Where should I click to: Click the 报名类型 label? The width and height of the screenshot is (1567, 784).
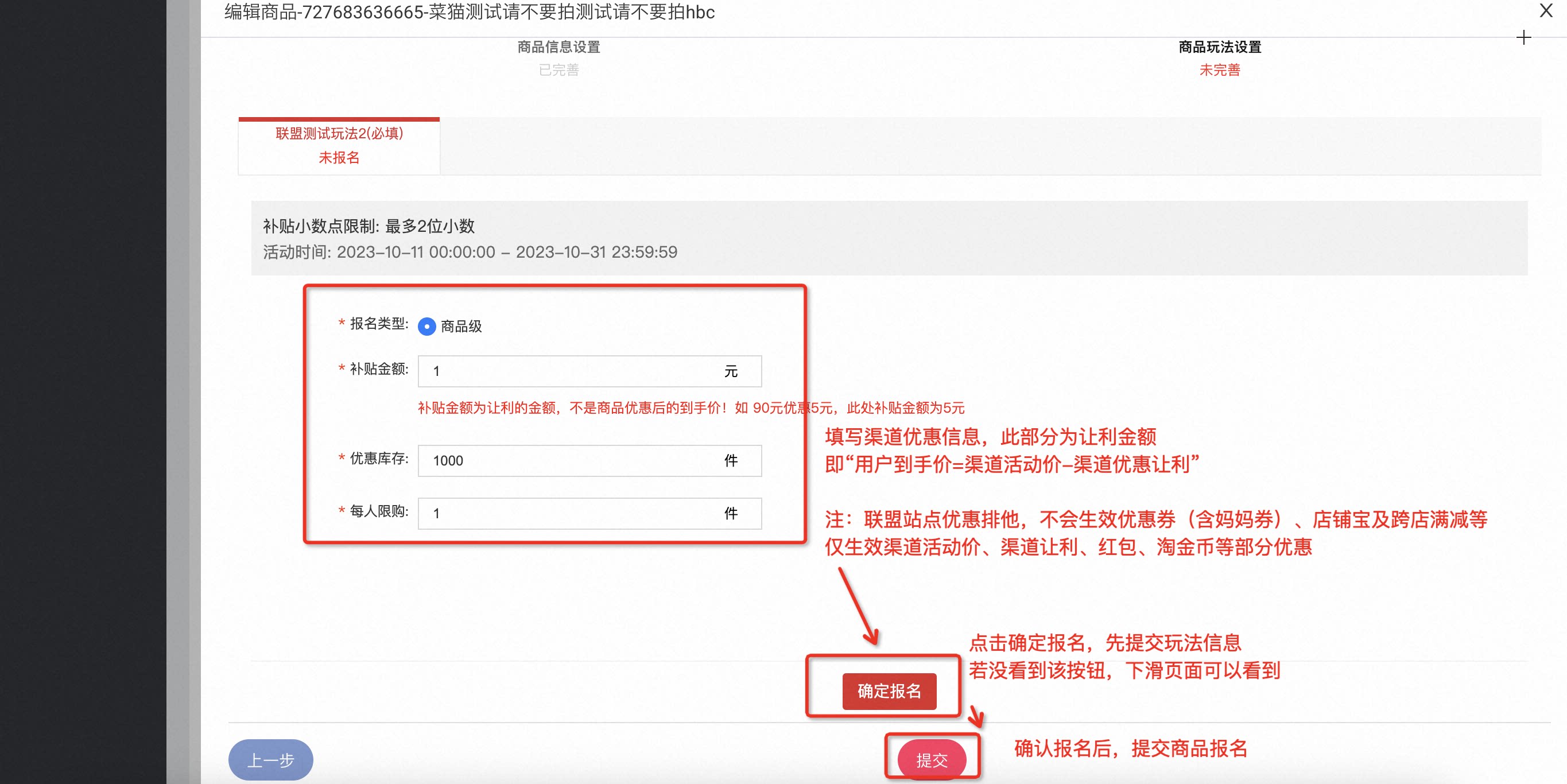coord(378,324)
